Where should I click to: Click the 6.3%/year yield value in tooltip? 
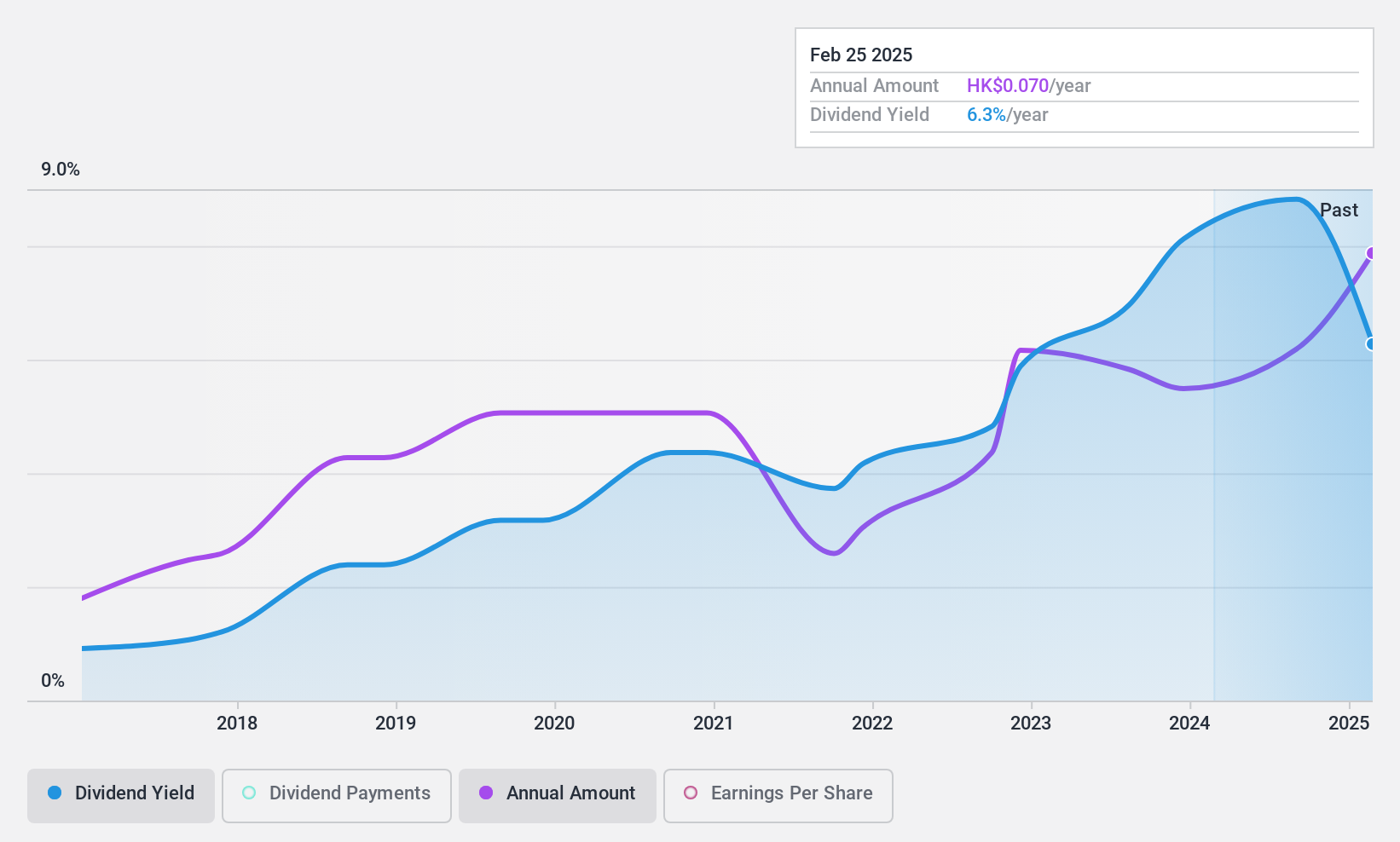pyautogui.click(x=1007, y=114)
